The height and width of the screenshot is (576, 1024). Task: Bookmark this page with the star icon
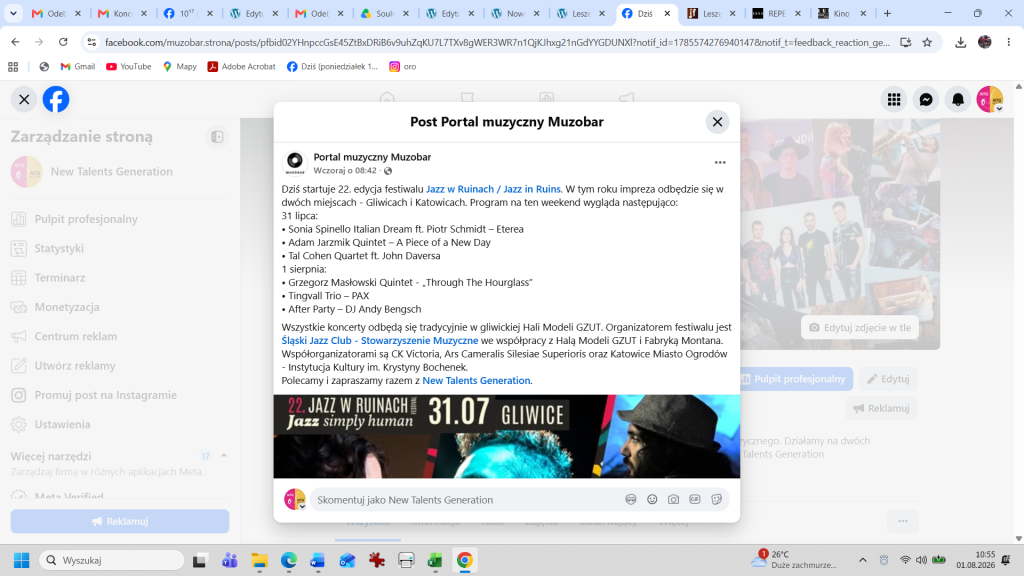point(927,42)
